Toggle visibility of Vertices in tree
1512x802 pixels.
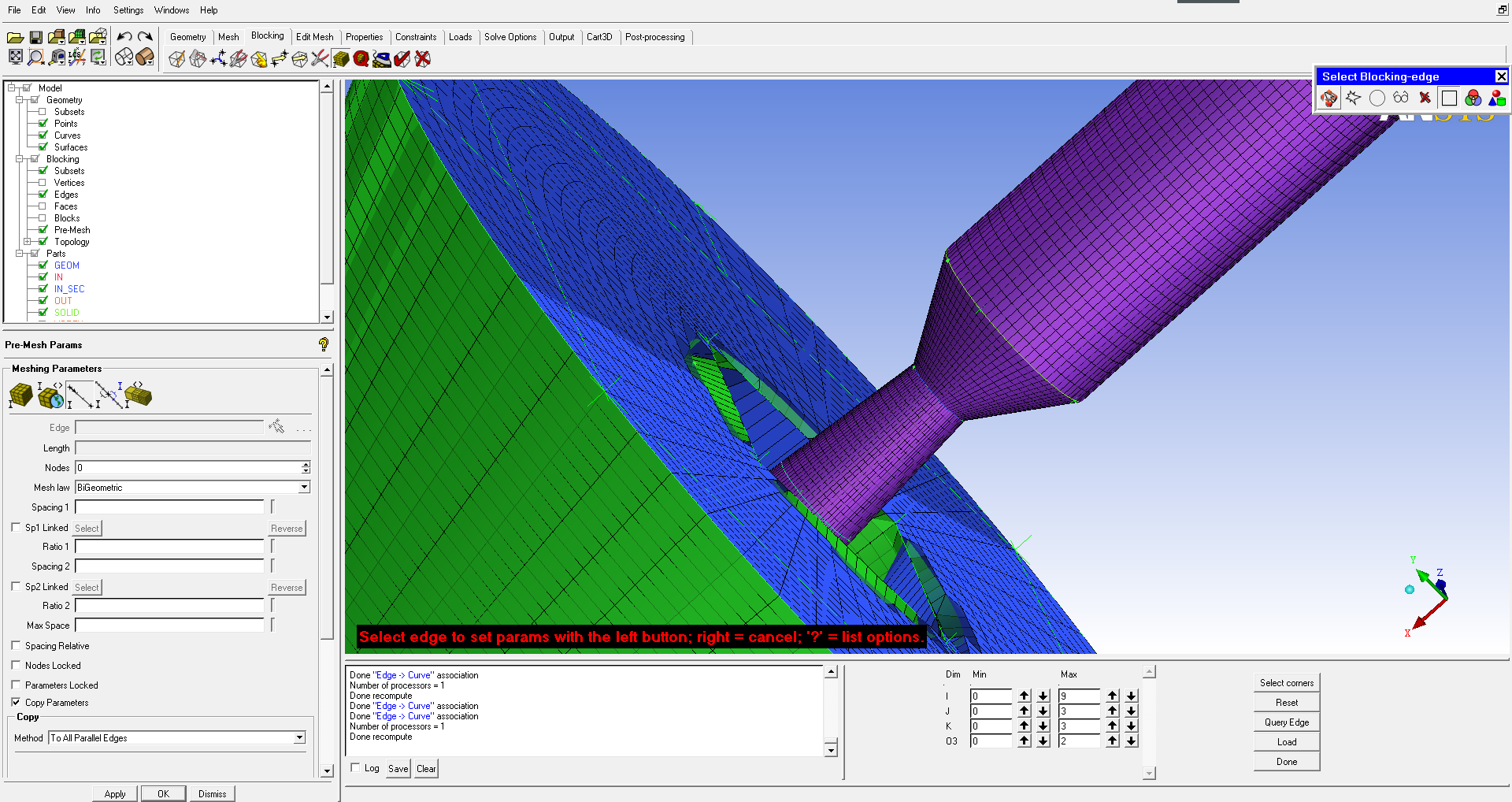click(x=43, y=183)
